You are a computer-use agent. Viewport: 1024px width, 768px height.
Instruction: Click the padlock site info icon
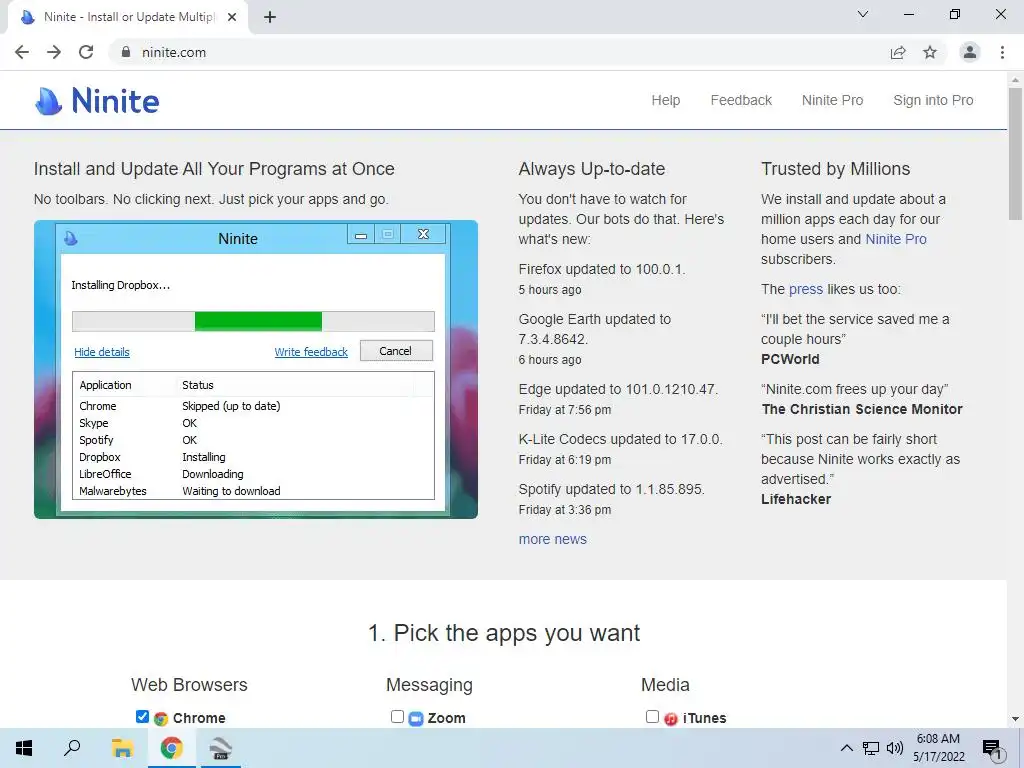126,52
